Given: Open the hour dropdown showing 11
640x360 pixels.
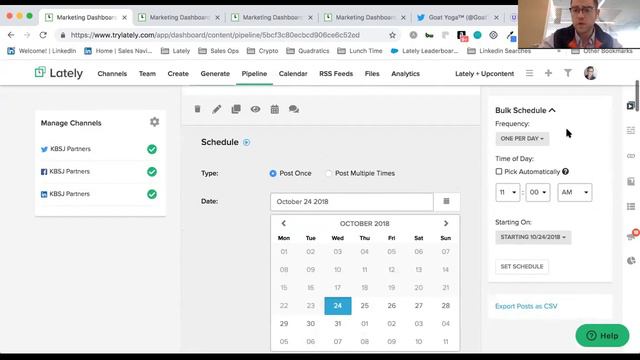Looking at the screenshot, I should (x=507, y=192).
